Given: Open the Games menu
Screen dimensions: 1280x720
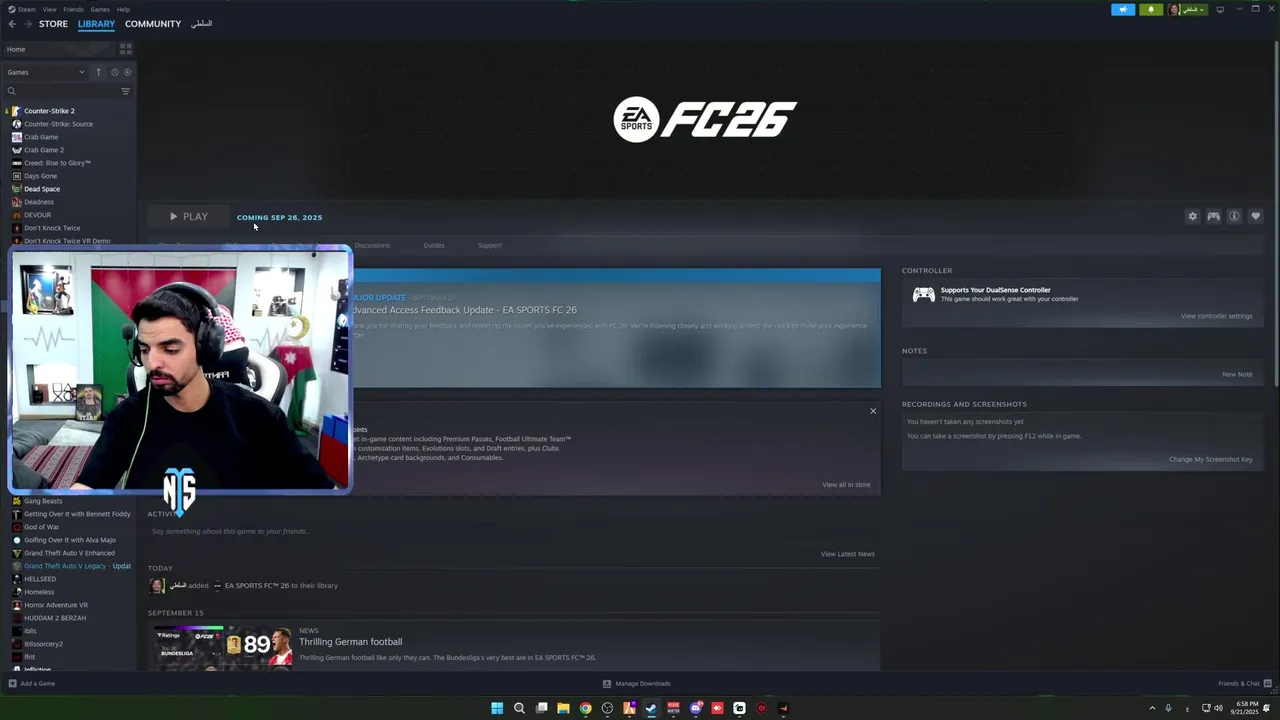Looking at the screenshot, I should point(100,9).
